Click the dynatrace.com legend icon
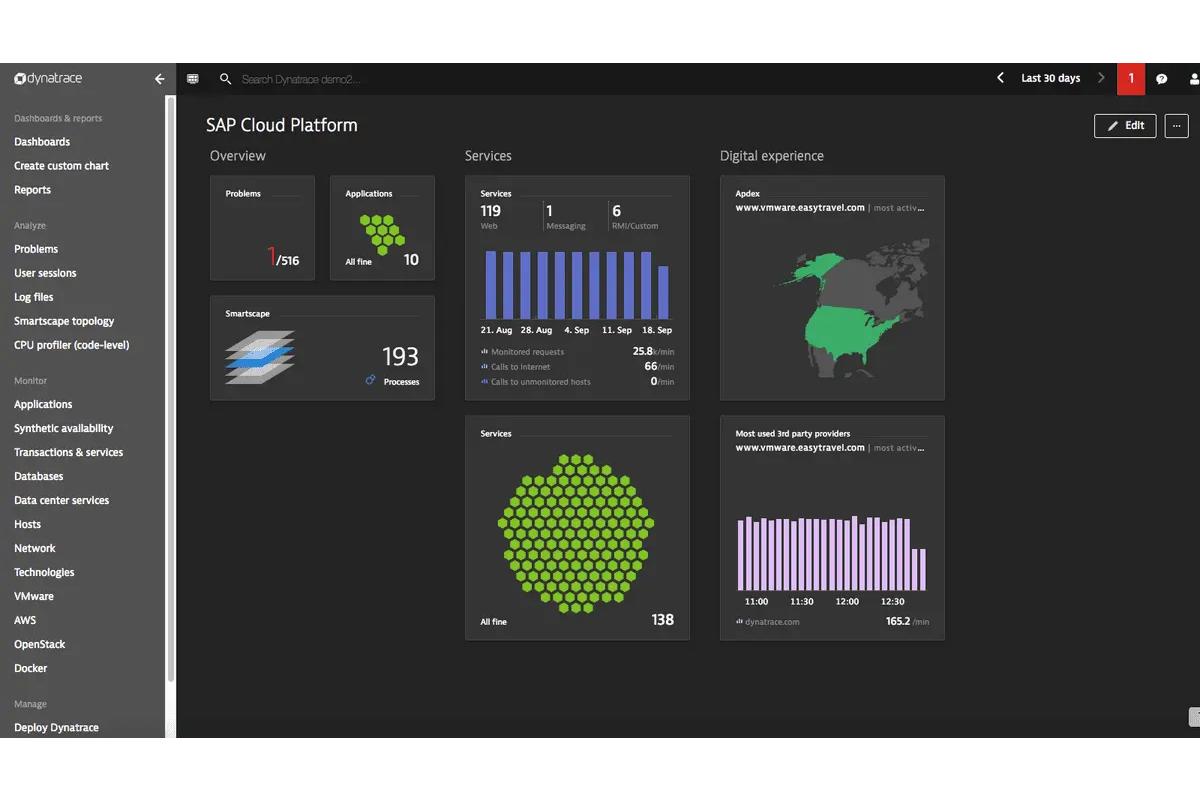 pyautogui.click(x=740, y=622)
